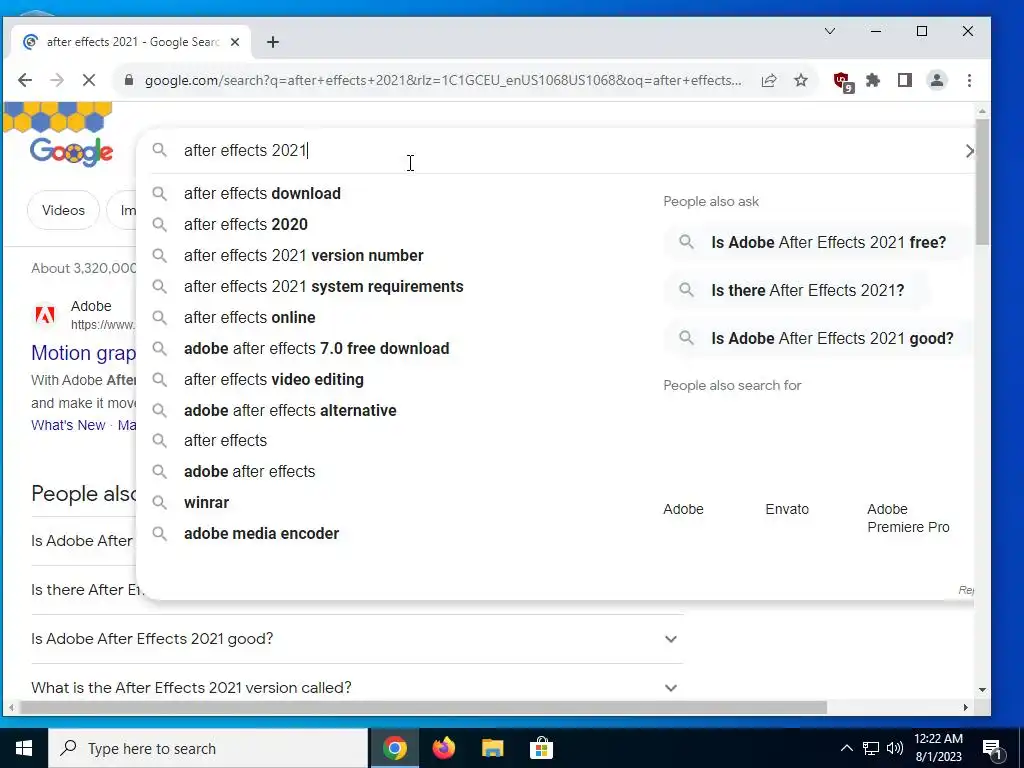Open the volume tray icon

click(895, 748)
